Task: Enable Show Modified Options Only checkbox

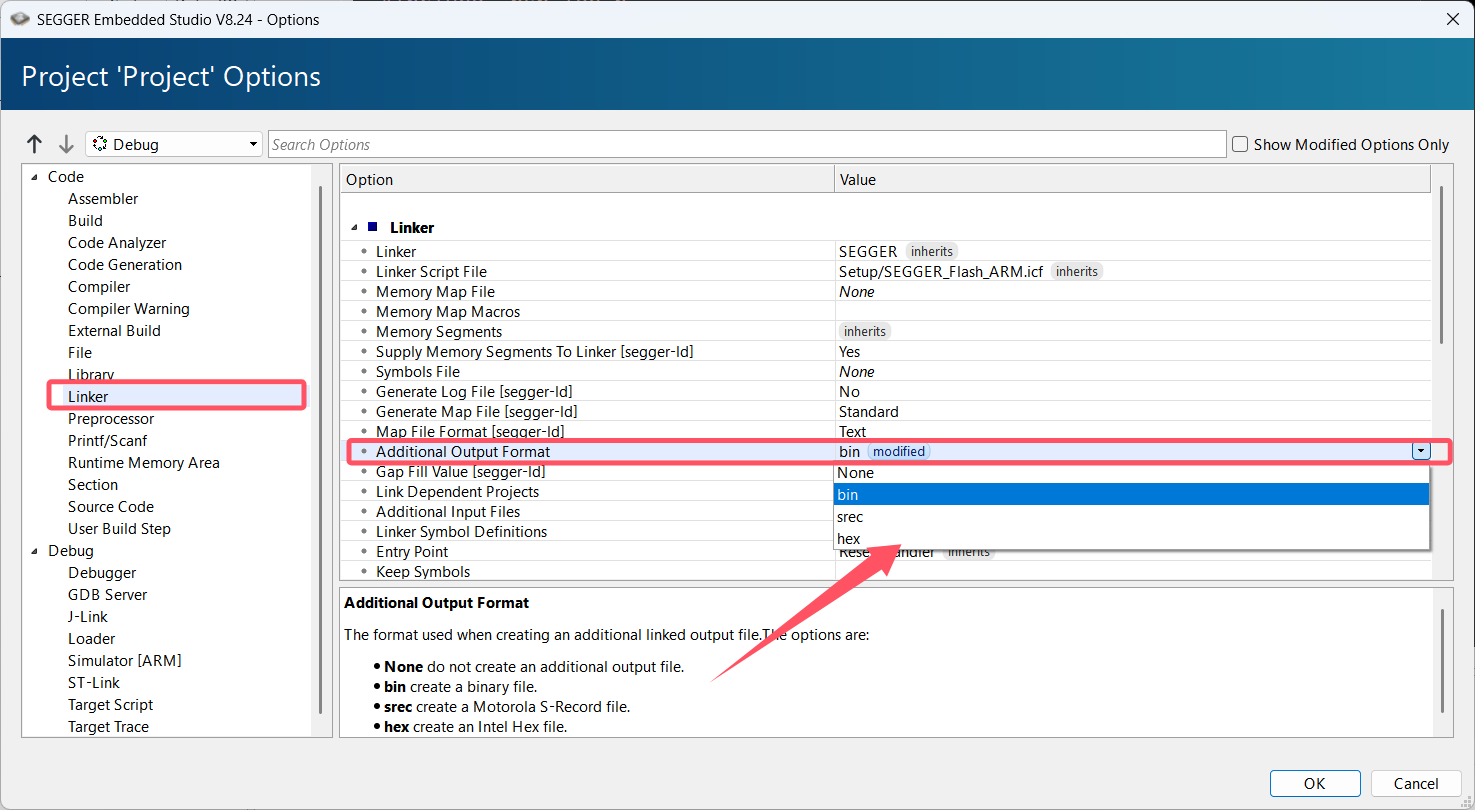Action: [x=1240, y=144]
